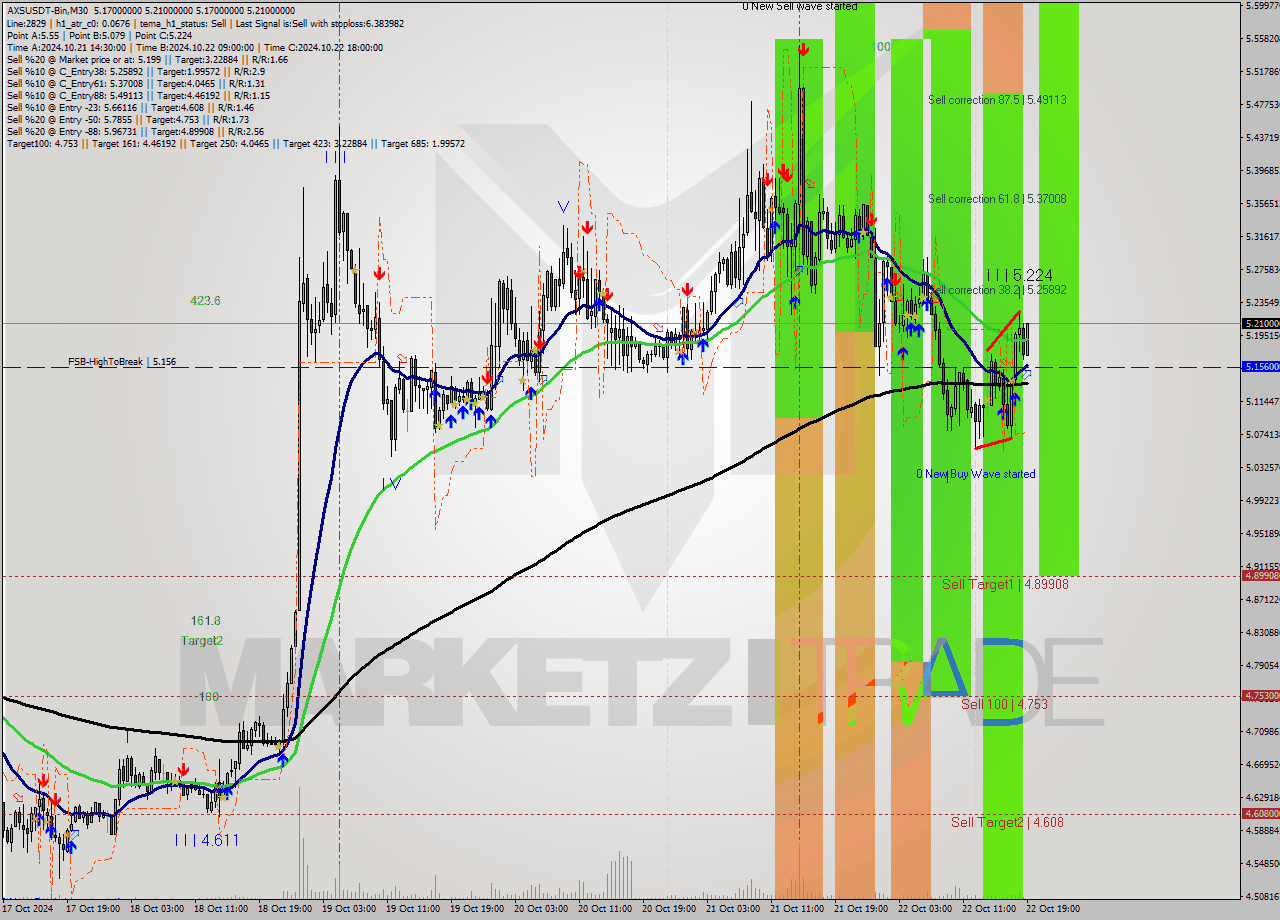Screen dimensions: 1280x920
Task: Select the '18 Oct 11:00' time axis label
Action: (221, 909)
